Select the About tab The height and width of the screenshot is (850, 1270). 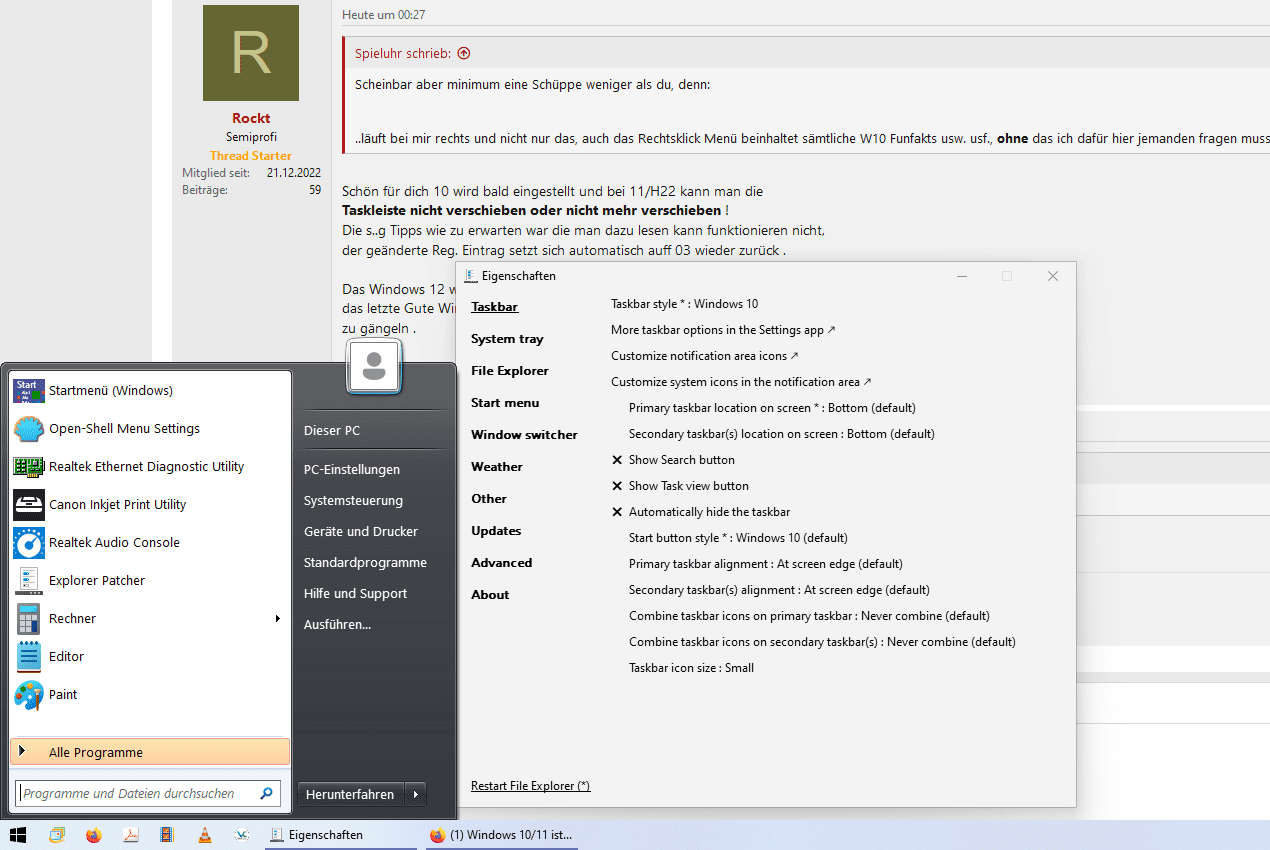pos(490,595)
